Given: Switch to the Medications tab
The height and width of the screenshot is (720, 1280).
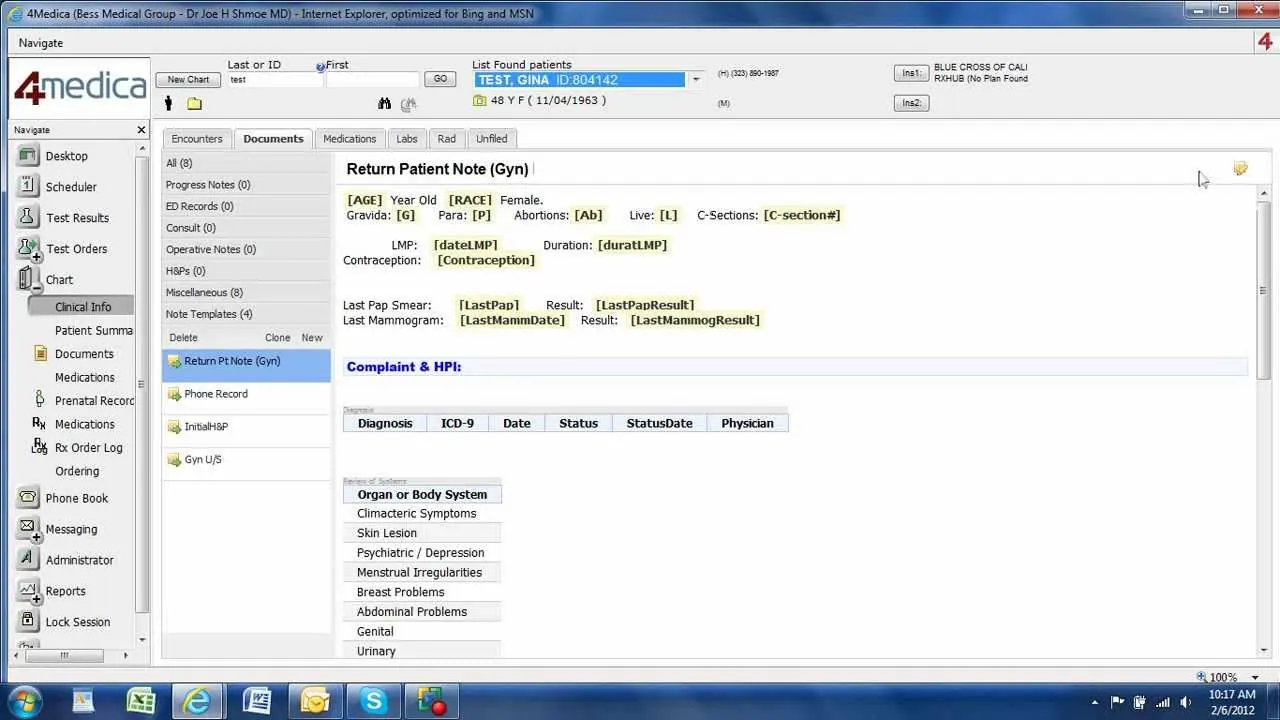Looking at the screenshot, I should [349, 138].
